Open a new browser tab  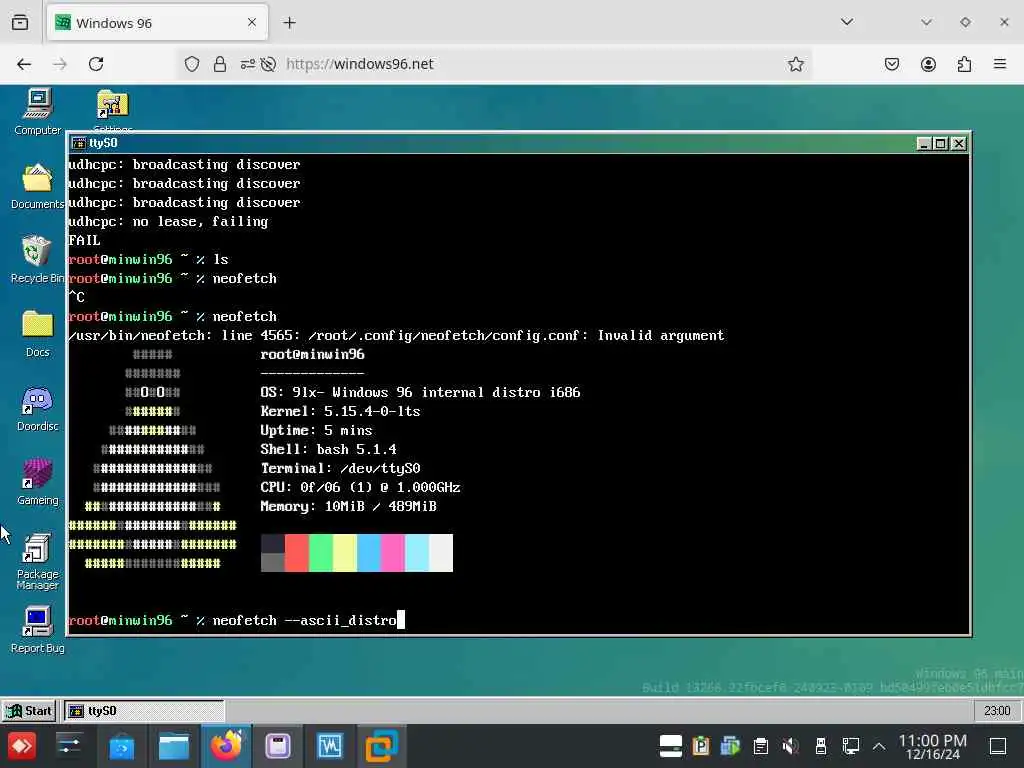(290, 23)
